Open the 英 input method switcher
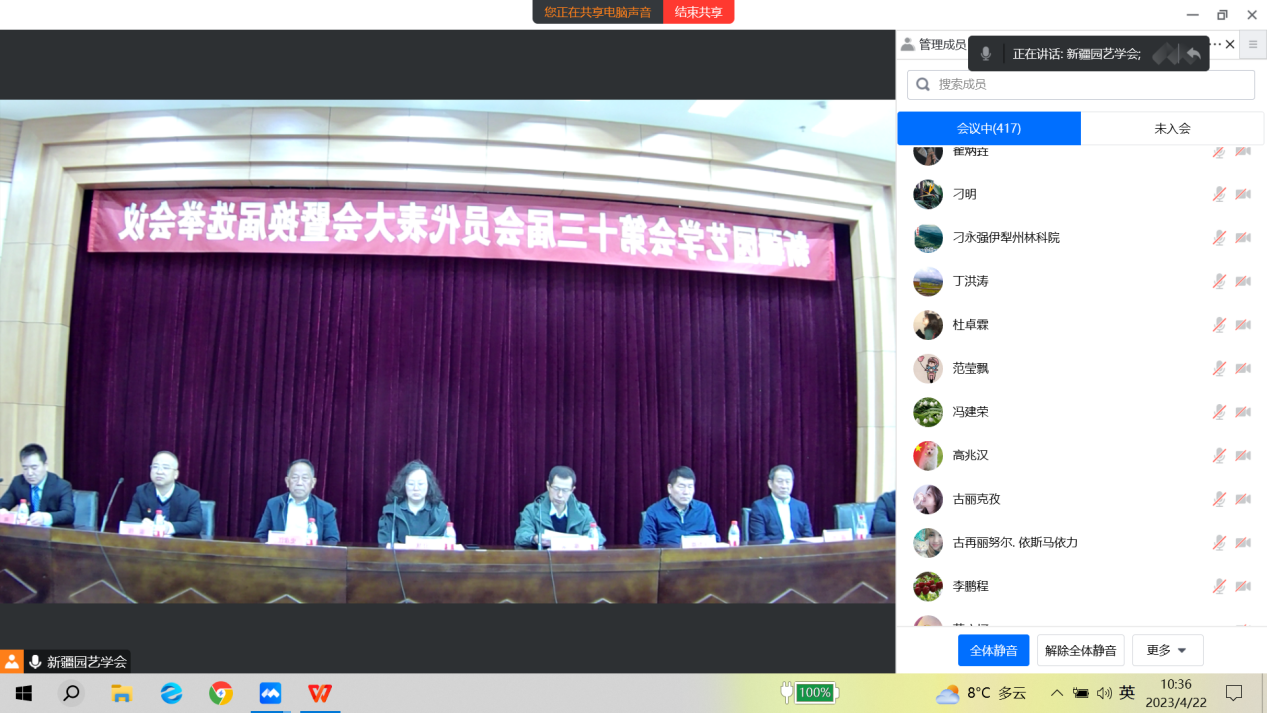The width and height of the screenshot is (1267, 713). 1127,693
